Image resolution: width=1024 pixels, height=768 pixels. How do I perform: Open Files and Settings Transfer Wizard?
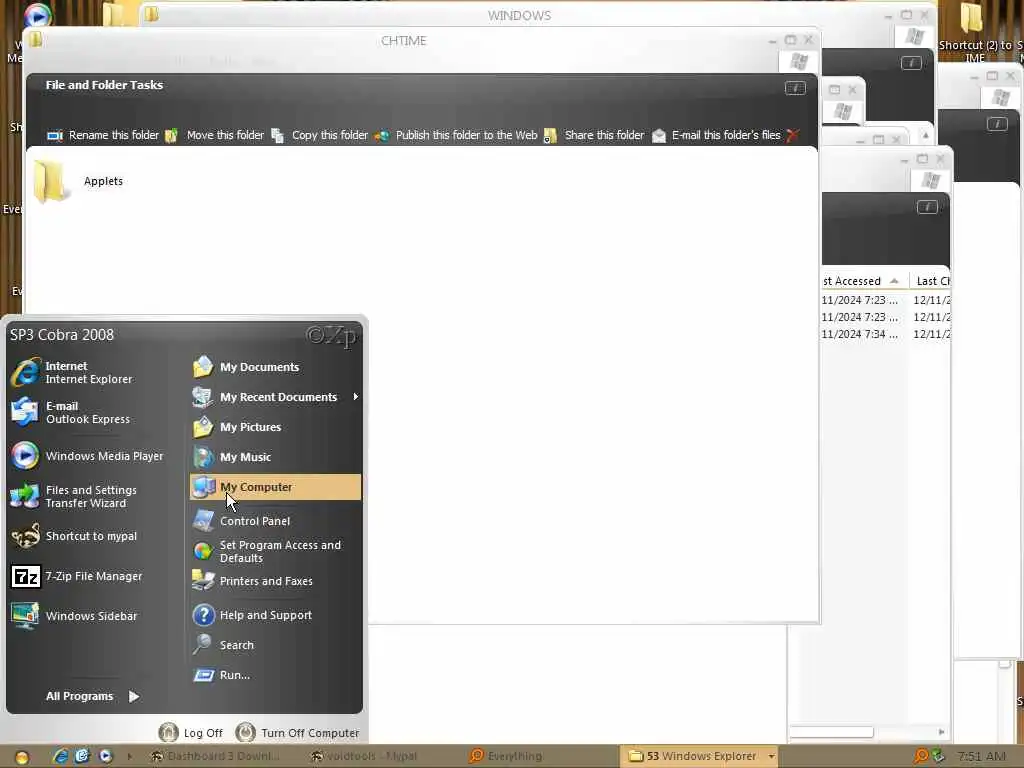(x=89, y=496)
